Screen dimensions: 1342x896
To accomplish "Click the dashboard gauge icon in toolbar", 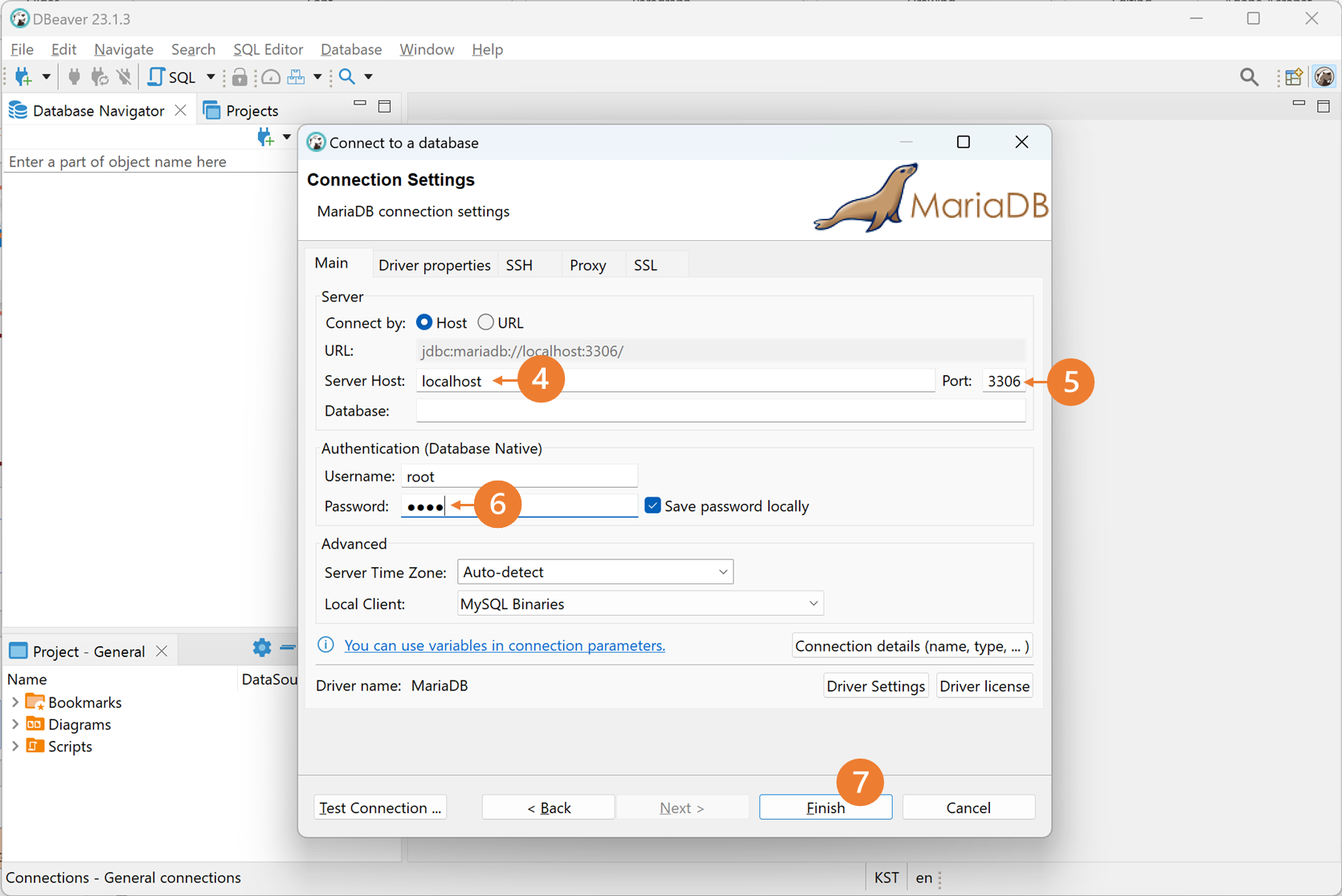I will point(271,76).
